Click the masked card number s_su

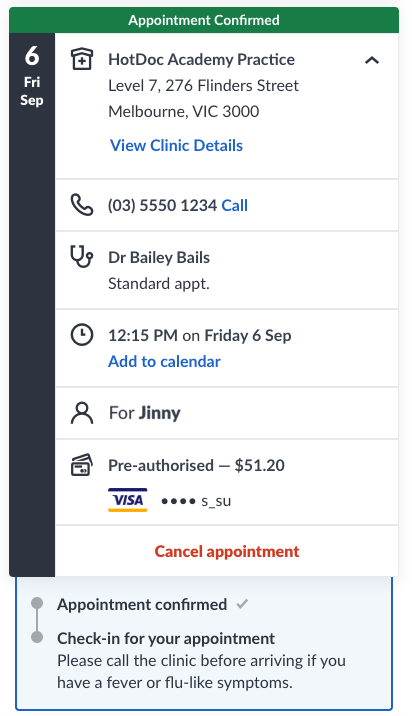[x=196, y=501]
